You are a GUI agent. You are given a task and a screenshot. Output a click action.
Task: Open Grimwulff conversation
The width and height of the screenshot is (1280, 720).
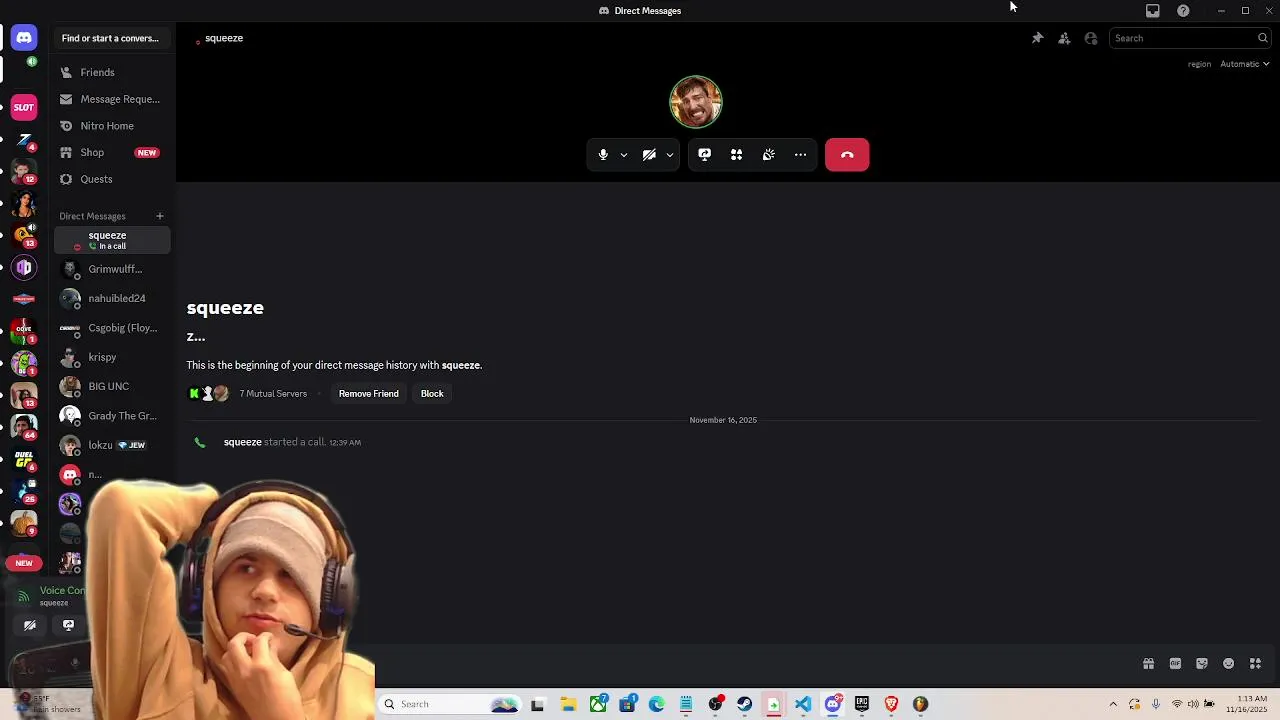[x=112, y=269]
